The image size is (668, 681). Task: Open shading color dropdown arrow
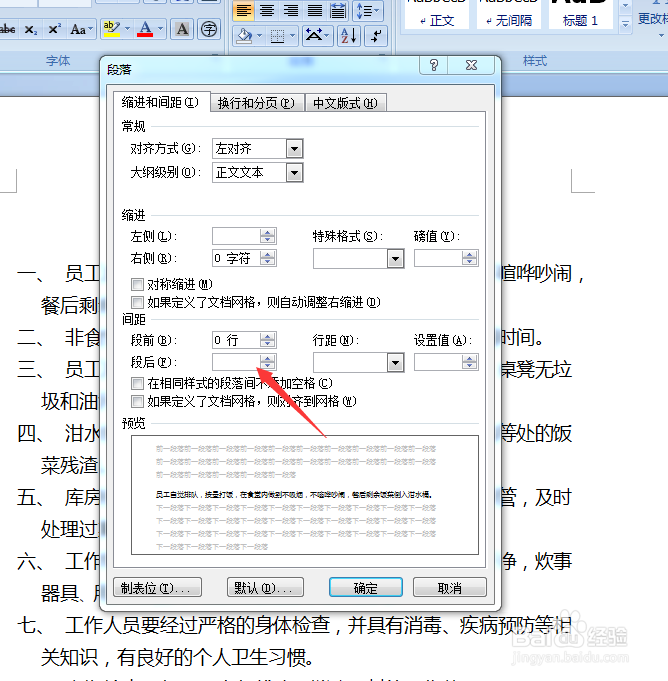[x=259, y=36]
